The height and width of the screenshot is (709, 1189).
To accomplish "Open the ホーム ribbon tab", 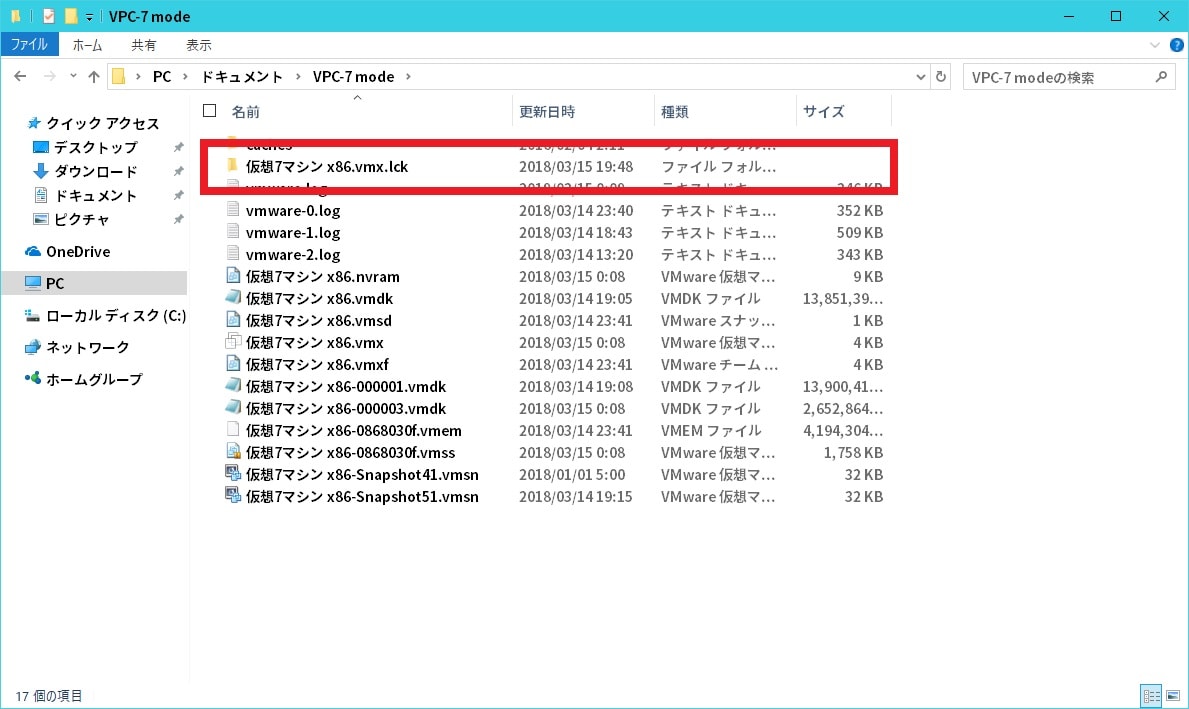I will [87, 45].
